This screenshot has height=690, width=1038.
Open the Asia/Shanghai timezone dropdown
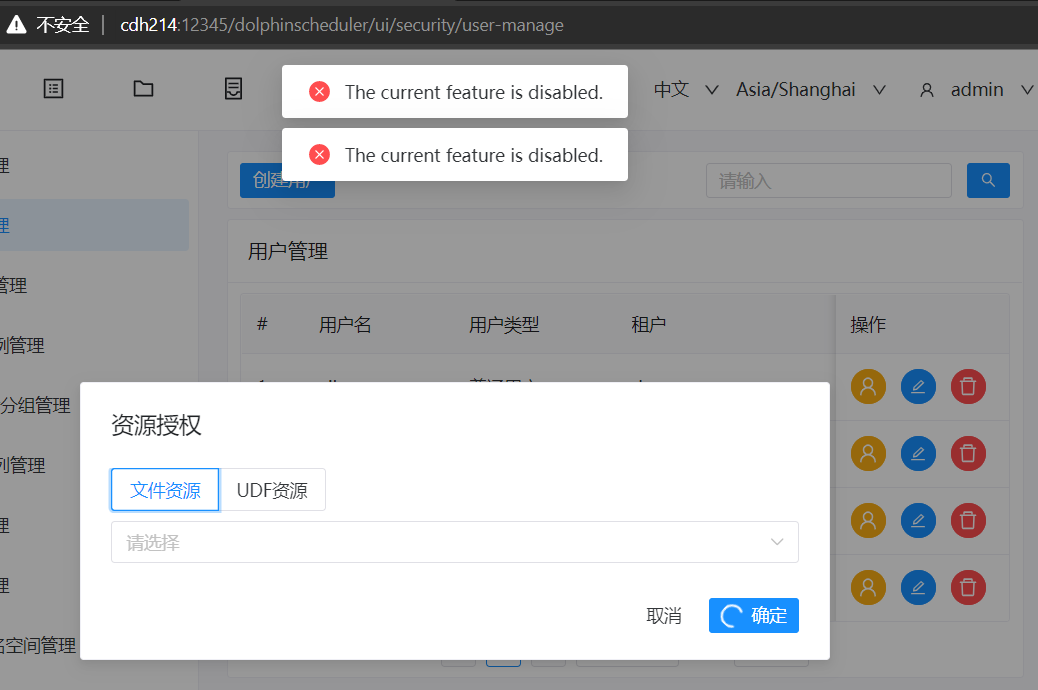(811, 89)
